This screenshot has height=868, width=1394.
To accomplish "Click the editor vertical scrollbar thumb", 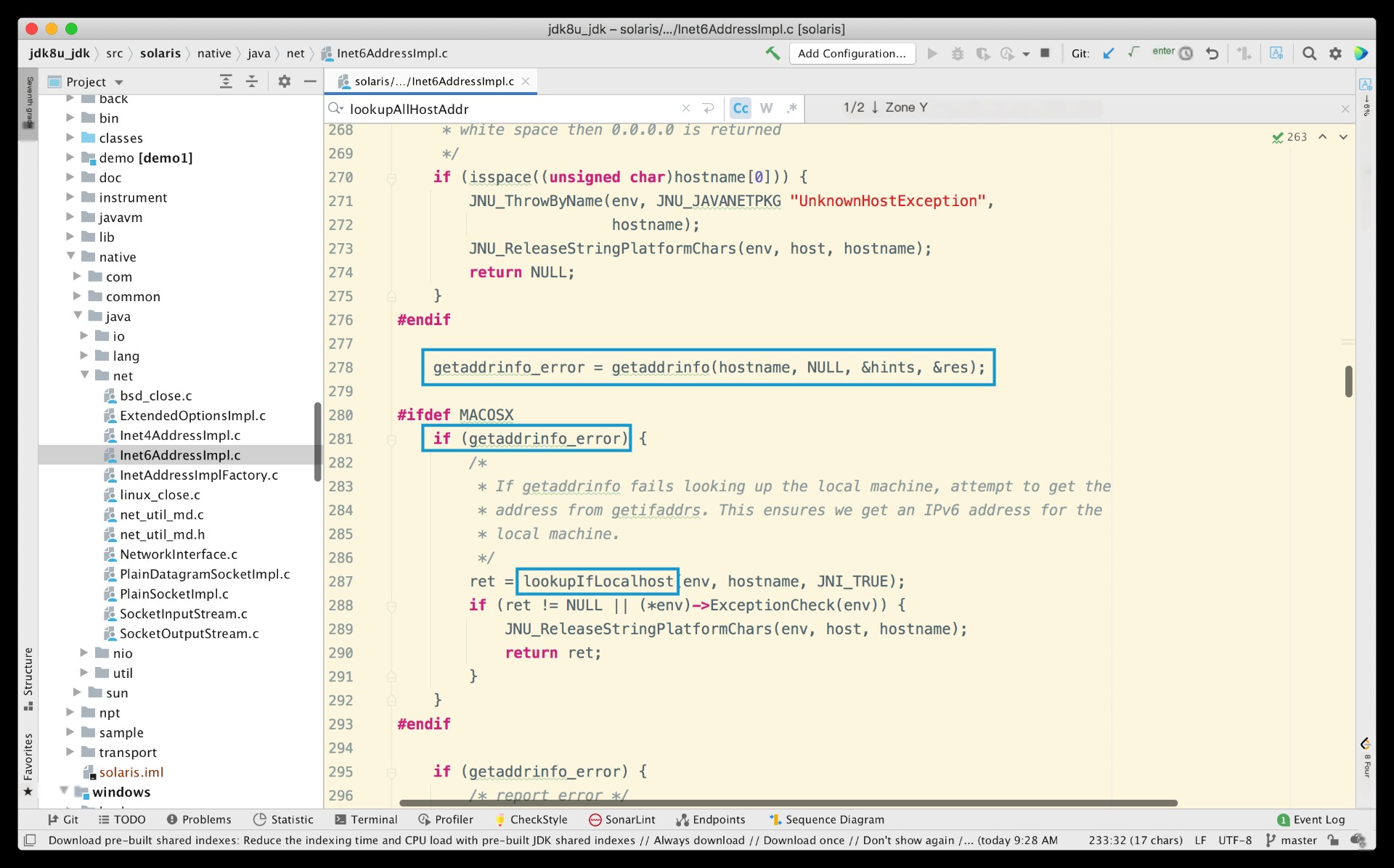I will coord(1348,381).
